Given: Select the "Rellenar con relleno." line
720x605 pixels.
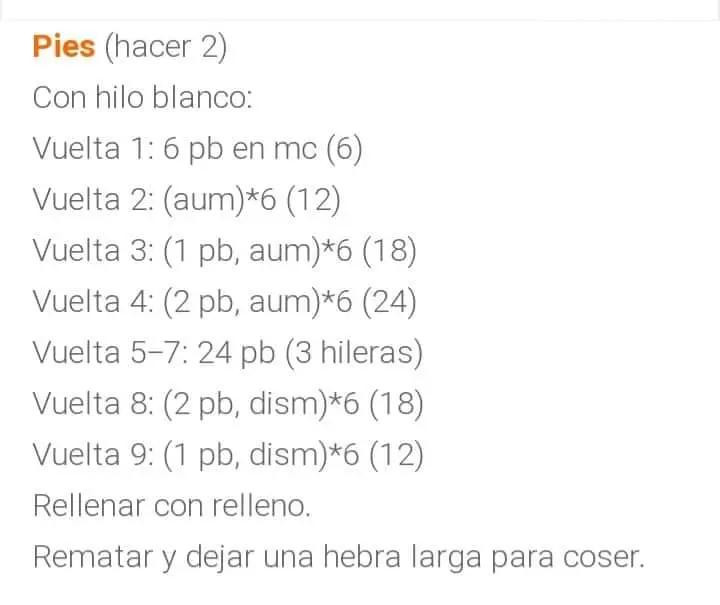Looking at the screenshot, I should point(172,506).
